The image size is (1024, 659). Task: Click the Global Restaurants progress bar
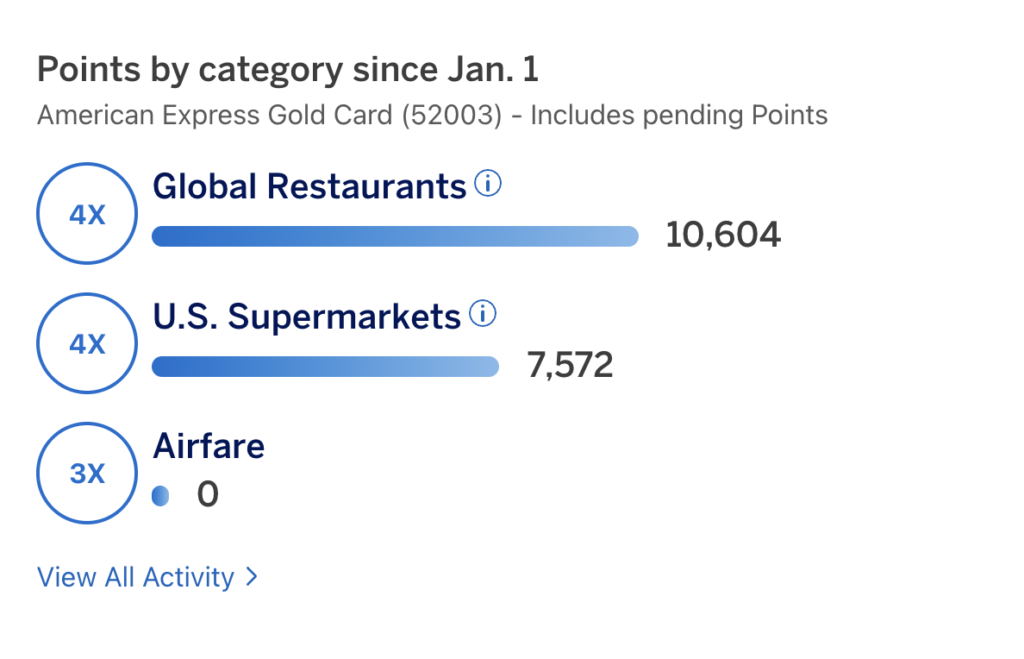pyautogui.click(x=395, y=236)
